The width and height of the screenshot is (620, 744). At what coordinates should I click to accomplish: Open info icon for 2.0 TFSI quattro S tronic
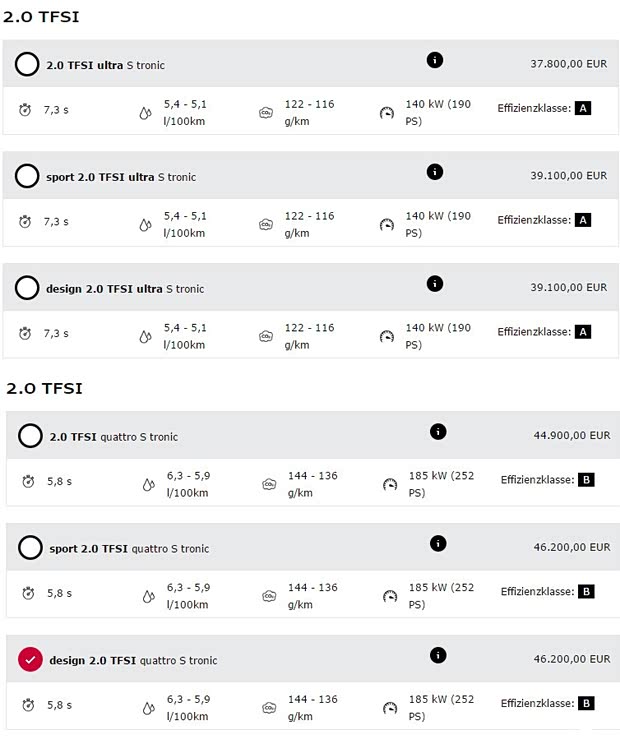coord(437,432)
